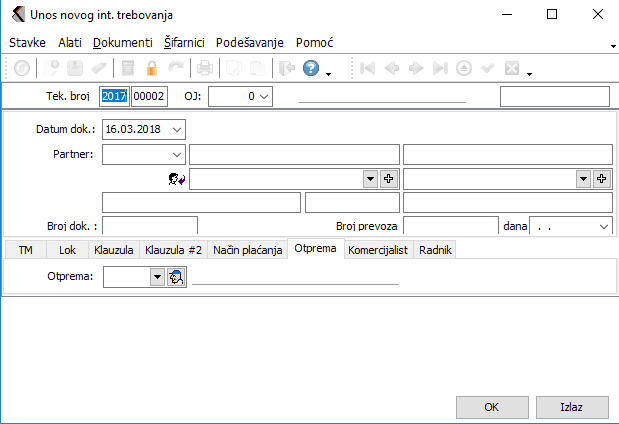Click the blue help question mark icon
619x424 pixels.
(311, 69)
